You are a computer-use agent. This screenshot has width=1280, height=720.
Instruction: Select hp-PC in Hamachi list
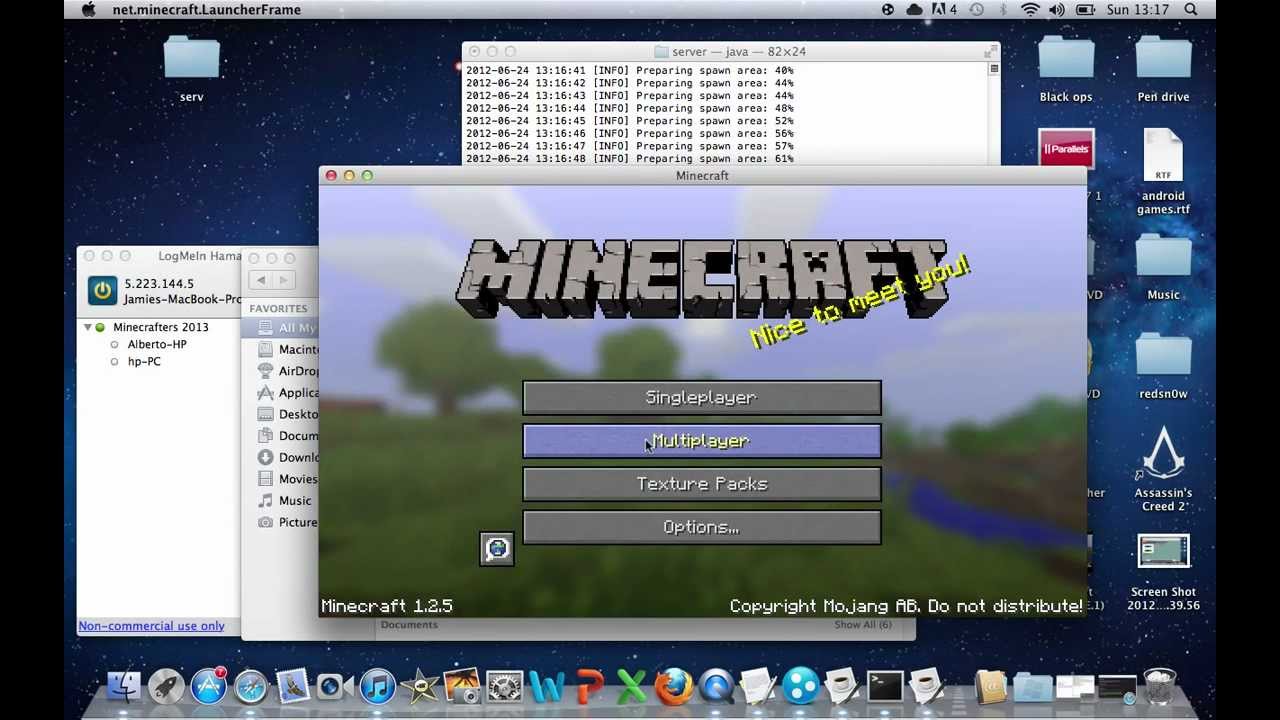click(x=144, y=361)
